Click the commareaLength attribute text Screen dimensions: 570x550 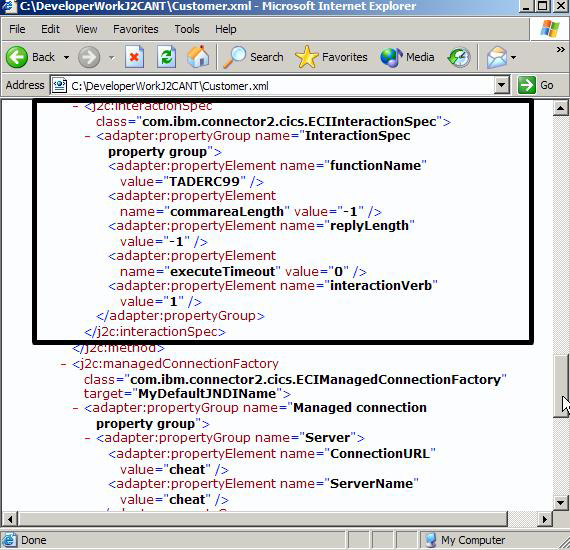click(x=227, y=212)
